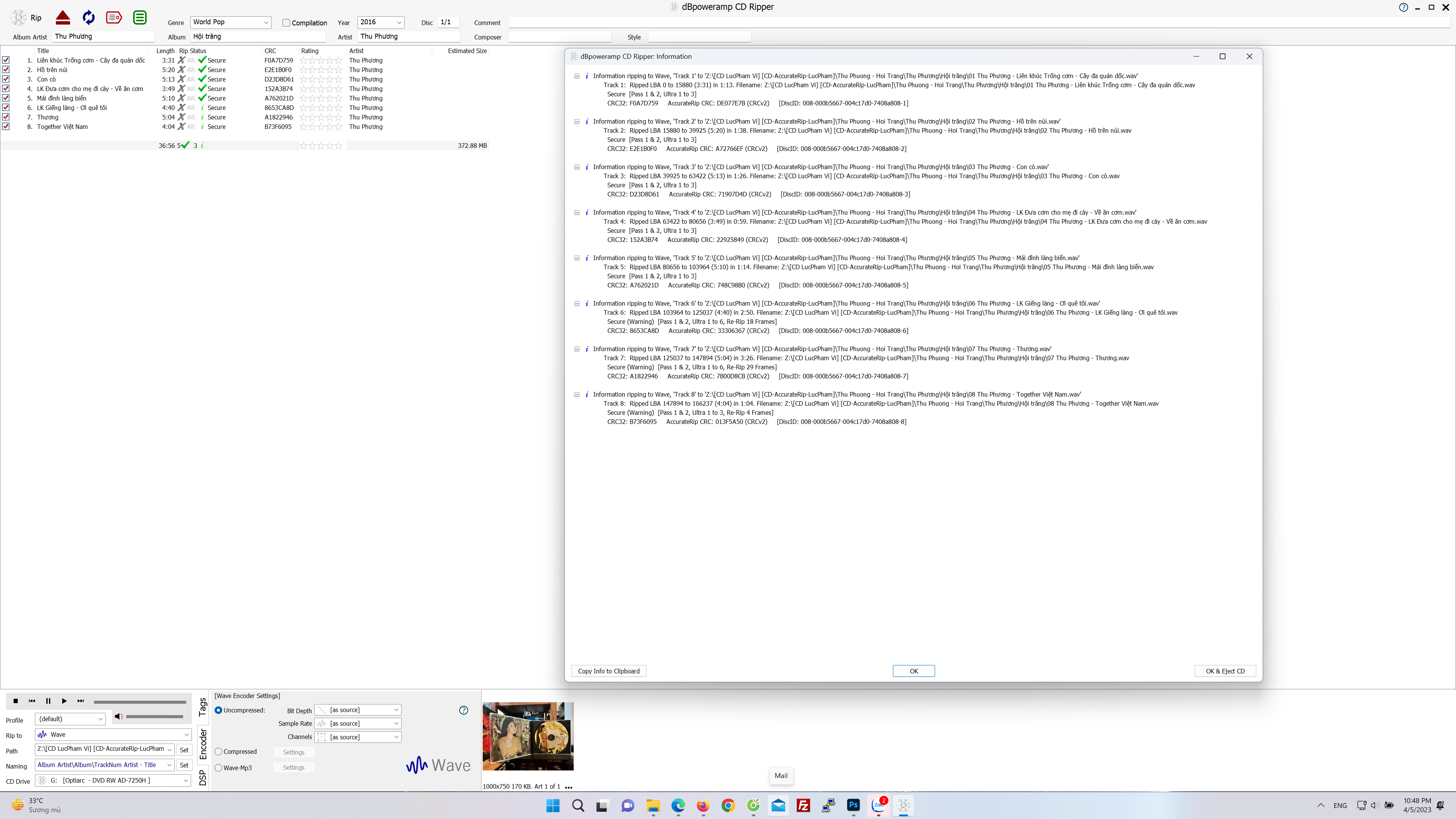Open Firefox from the taskbar
This screenshot has width=1456, height=819.
(703, 805)
